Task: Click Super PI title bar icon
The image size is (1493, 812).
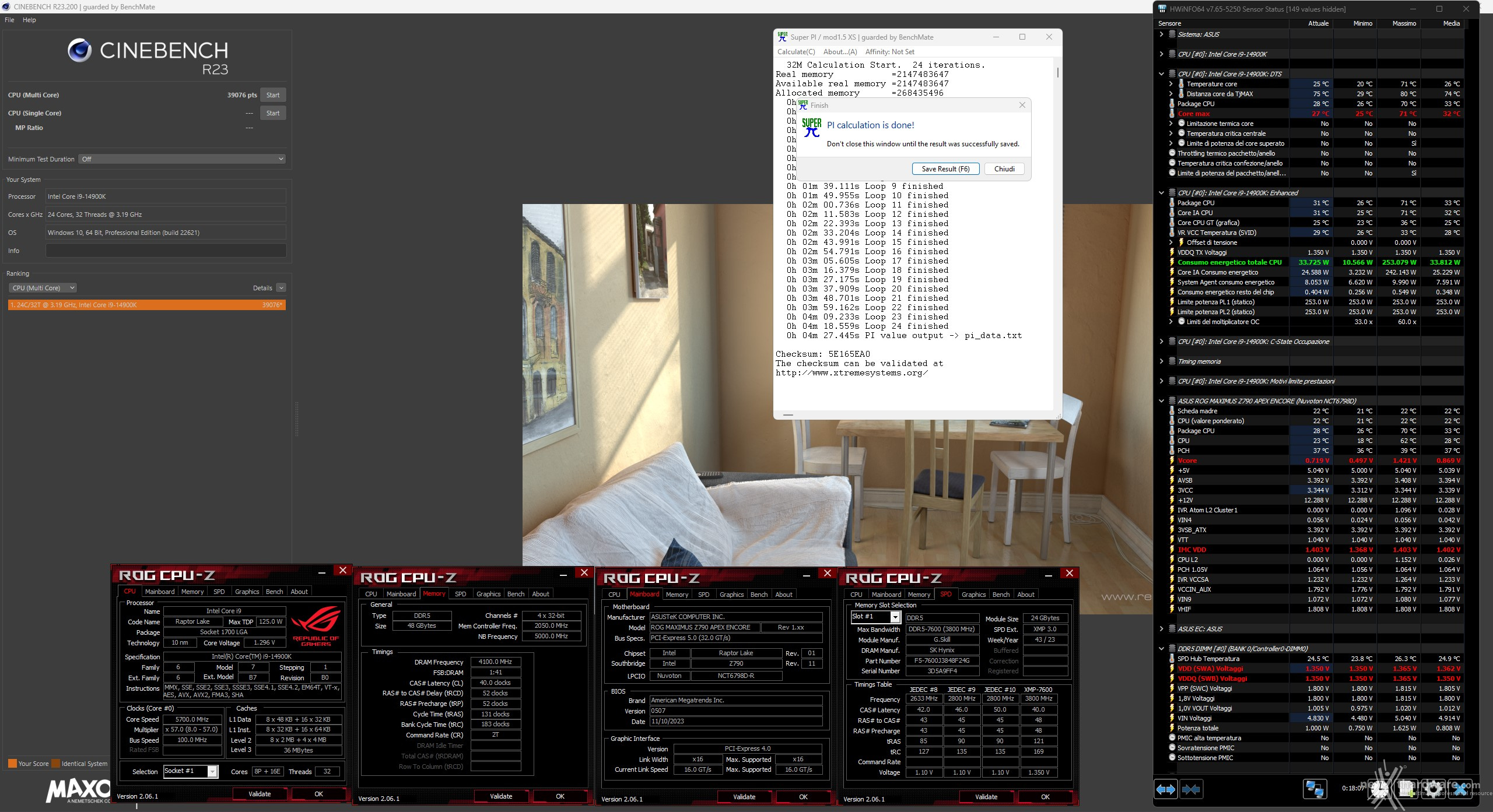Action: [782, 37]
